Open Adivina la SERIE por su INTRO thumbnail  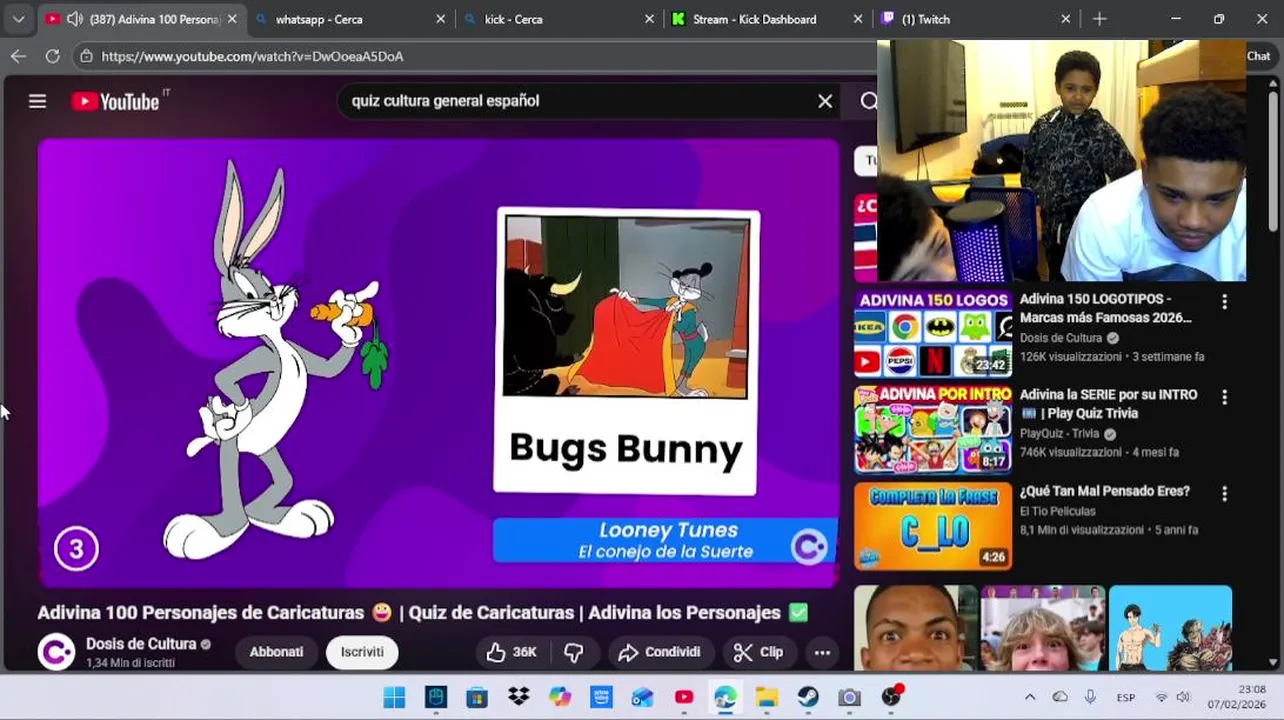(x=933, y=430)
